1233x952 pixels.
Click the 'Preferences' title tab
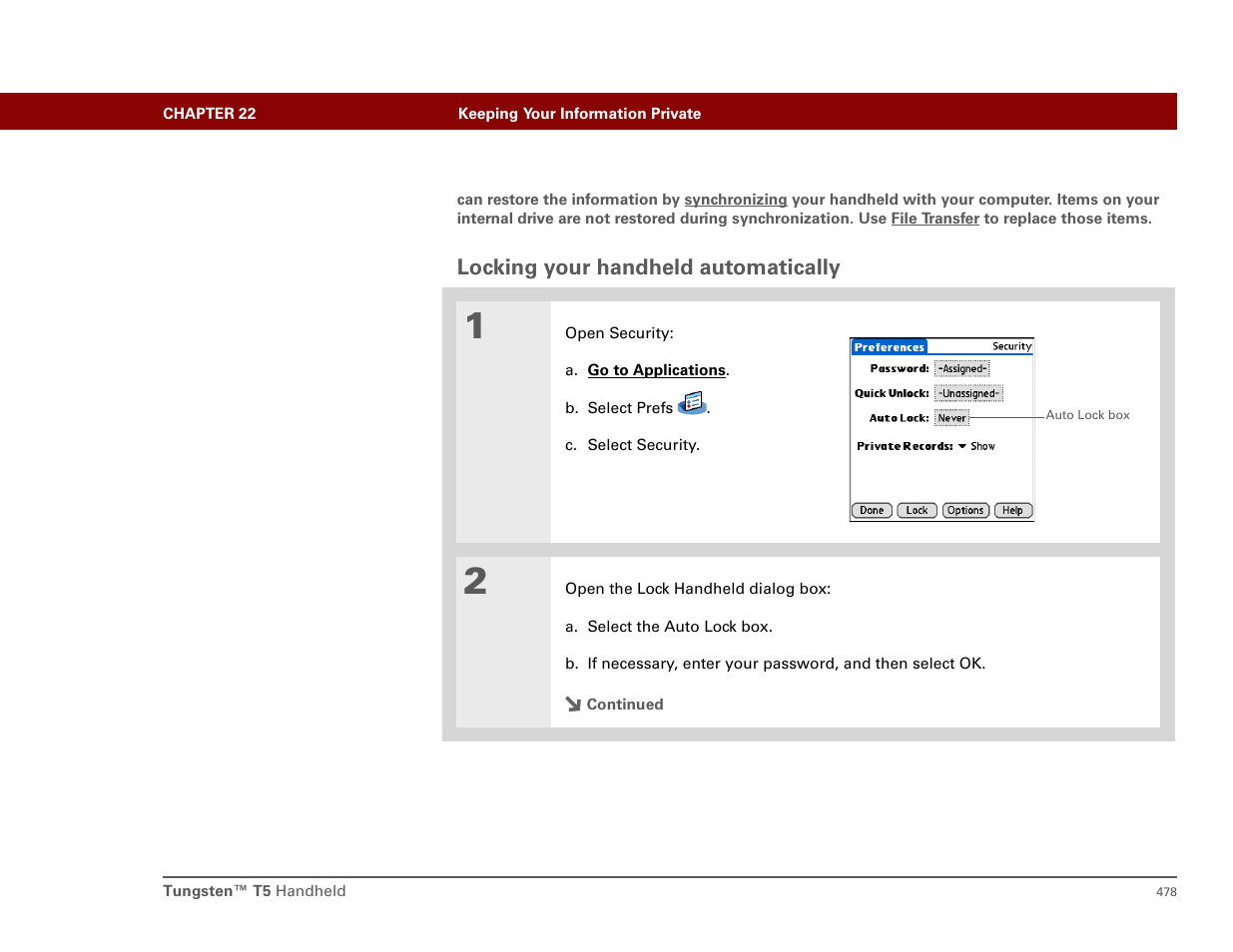[x=889, y=347]
